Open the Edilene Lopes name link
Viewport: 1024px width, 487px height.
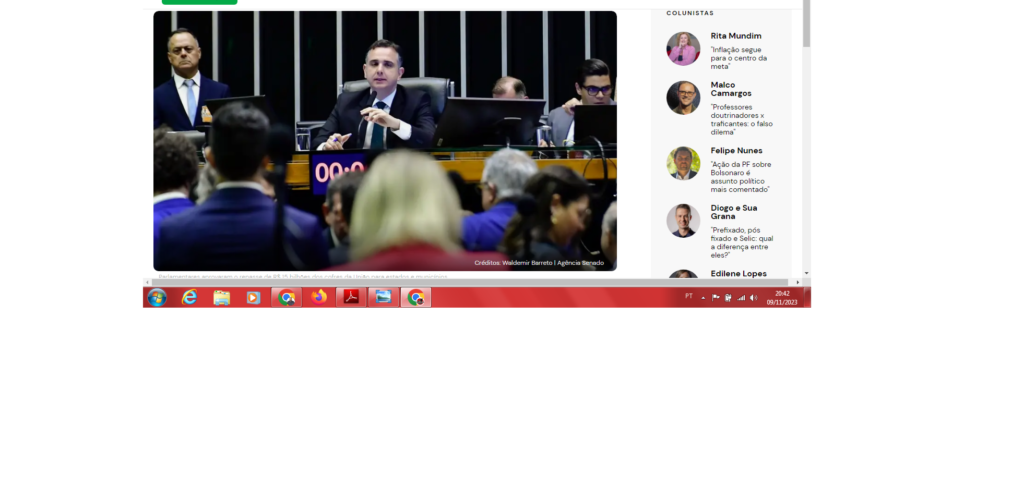[x=739, y=274]
